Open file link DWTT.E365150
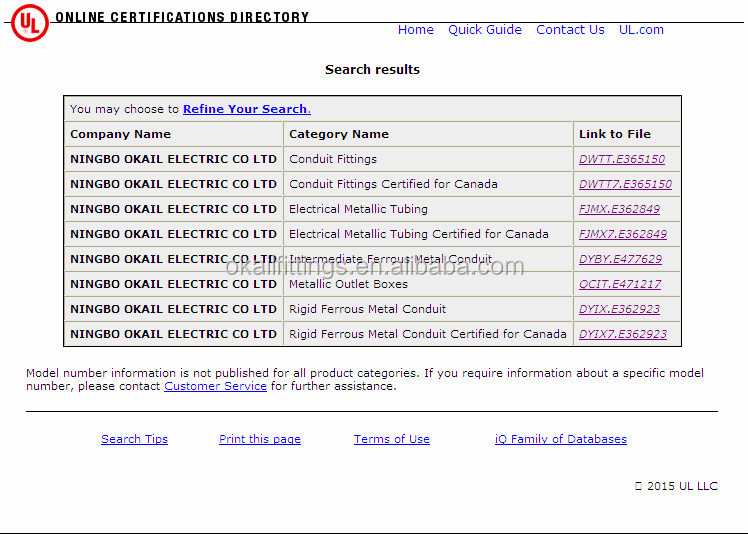Image resolution: width=748 pixels, height=534 pixels. (x=622, y=159)
